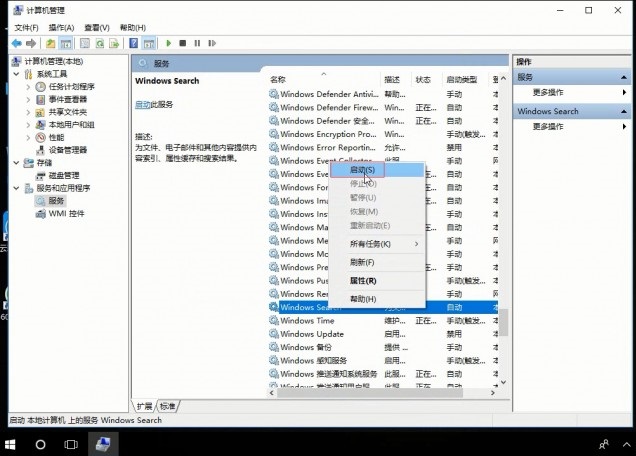Image resolution: width=636 pixels, height=456 pixels.
Task: Select Windows Encryption Pro... service row
Action: 382,134
